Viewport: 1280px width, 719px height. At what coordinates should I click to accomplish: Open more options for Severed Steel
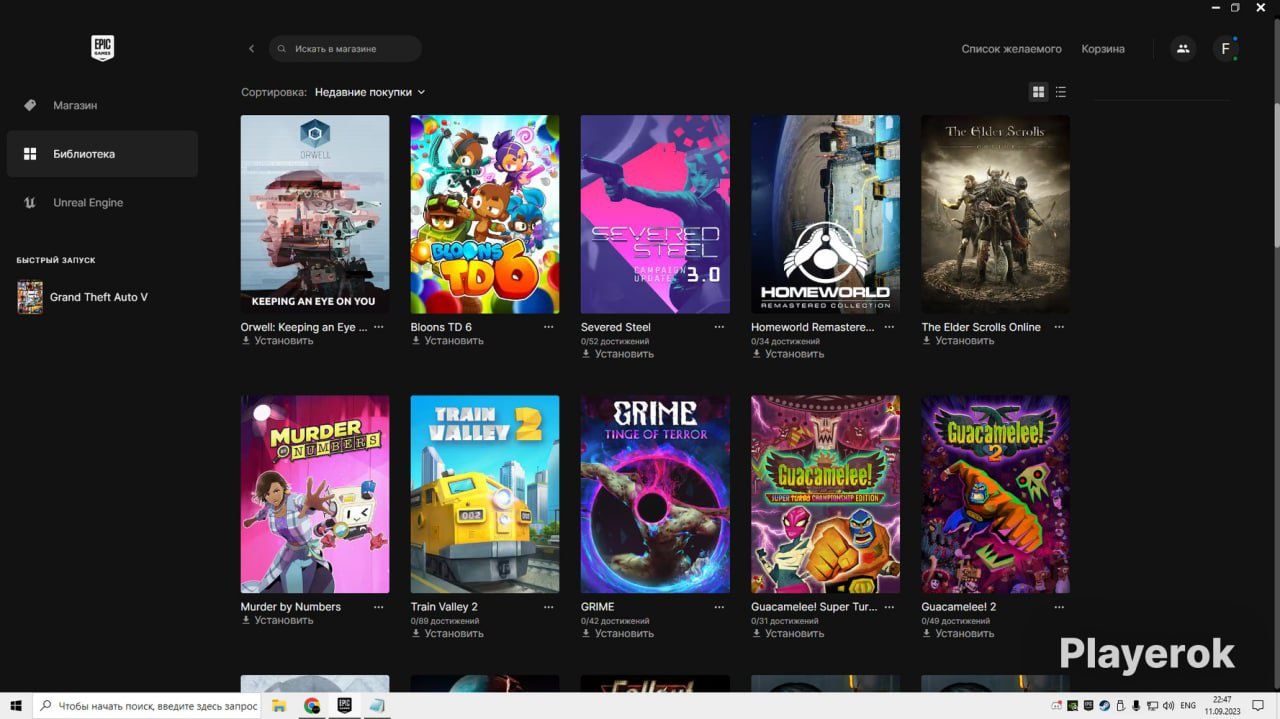[x=719, y=327]
